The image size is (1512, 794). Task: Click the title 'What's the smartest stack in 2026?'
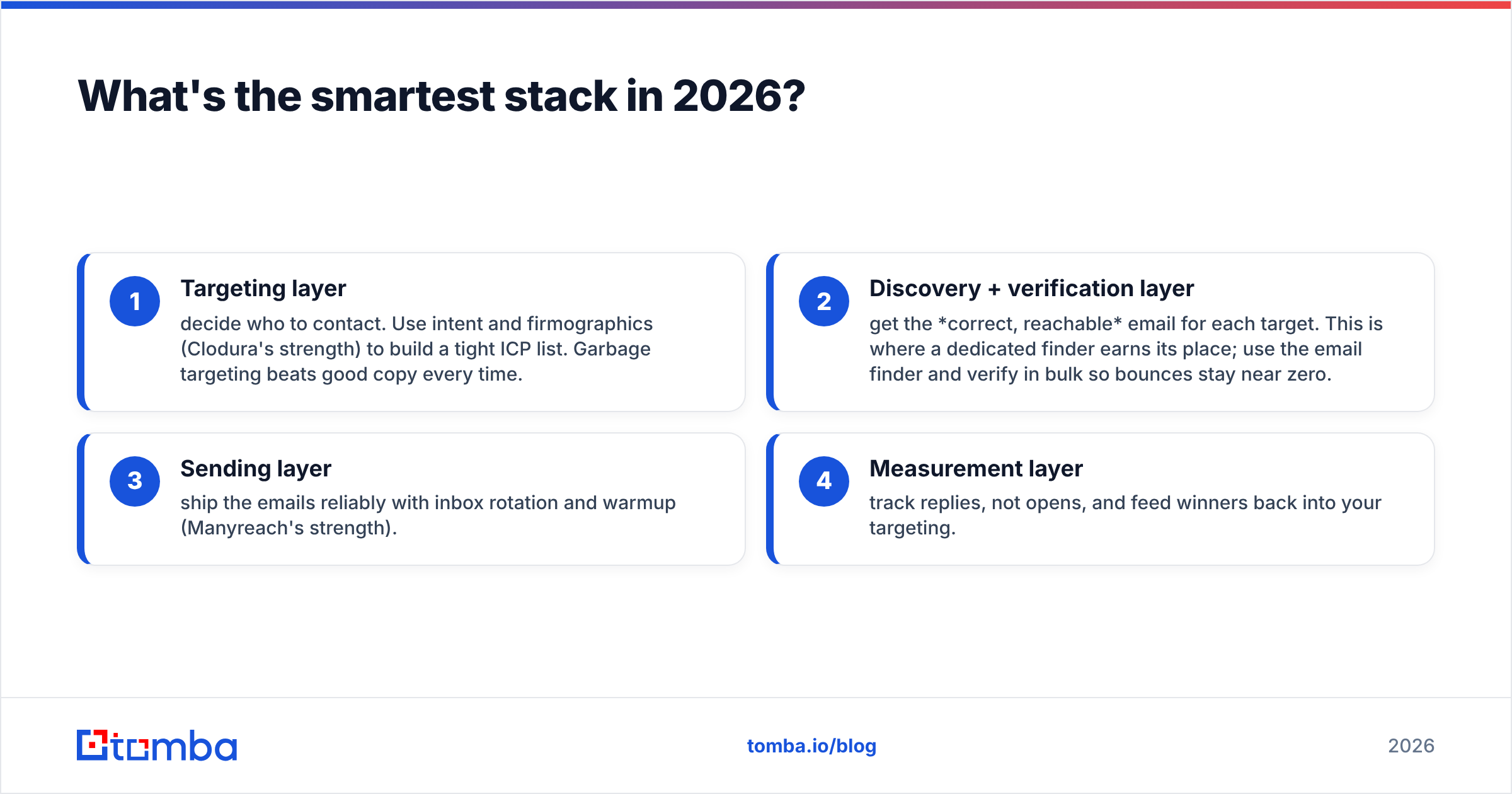[x=442, y=96]
